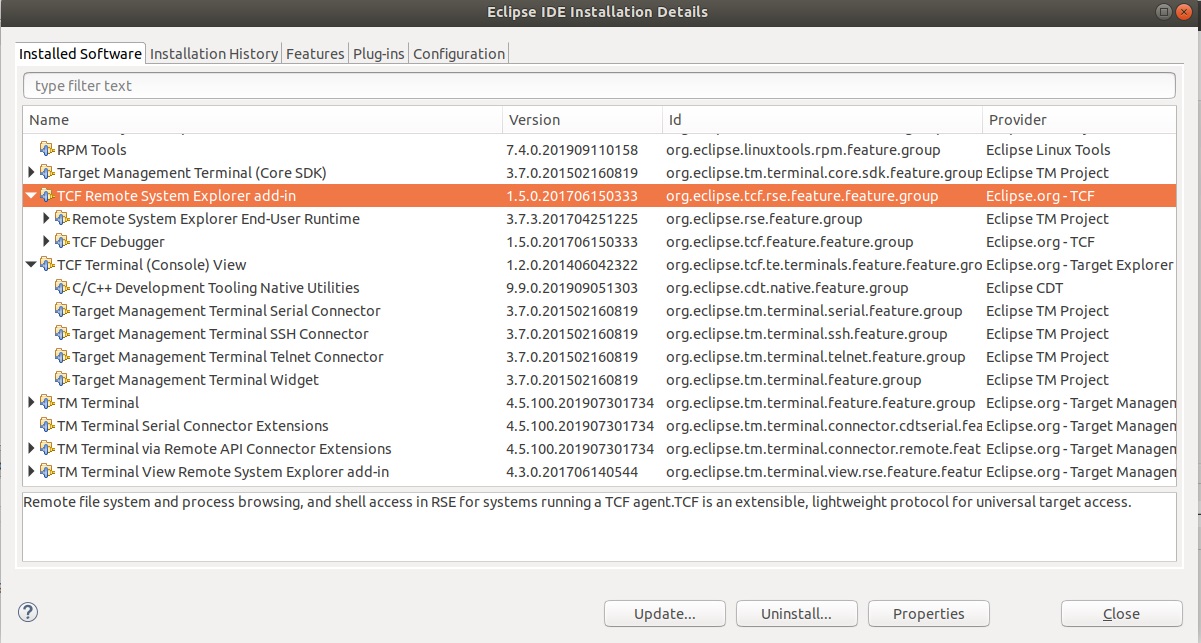Click id org.eclipse.cdt.native.feature.group
The image size is (1201, 643).
(x=787, y=288)
